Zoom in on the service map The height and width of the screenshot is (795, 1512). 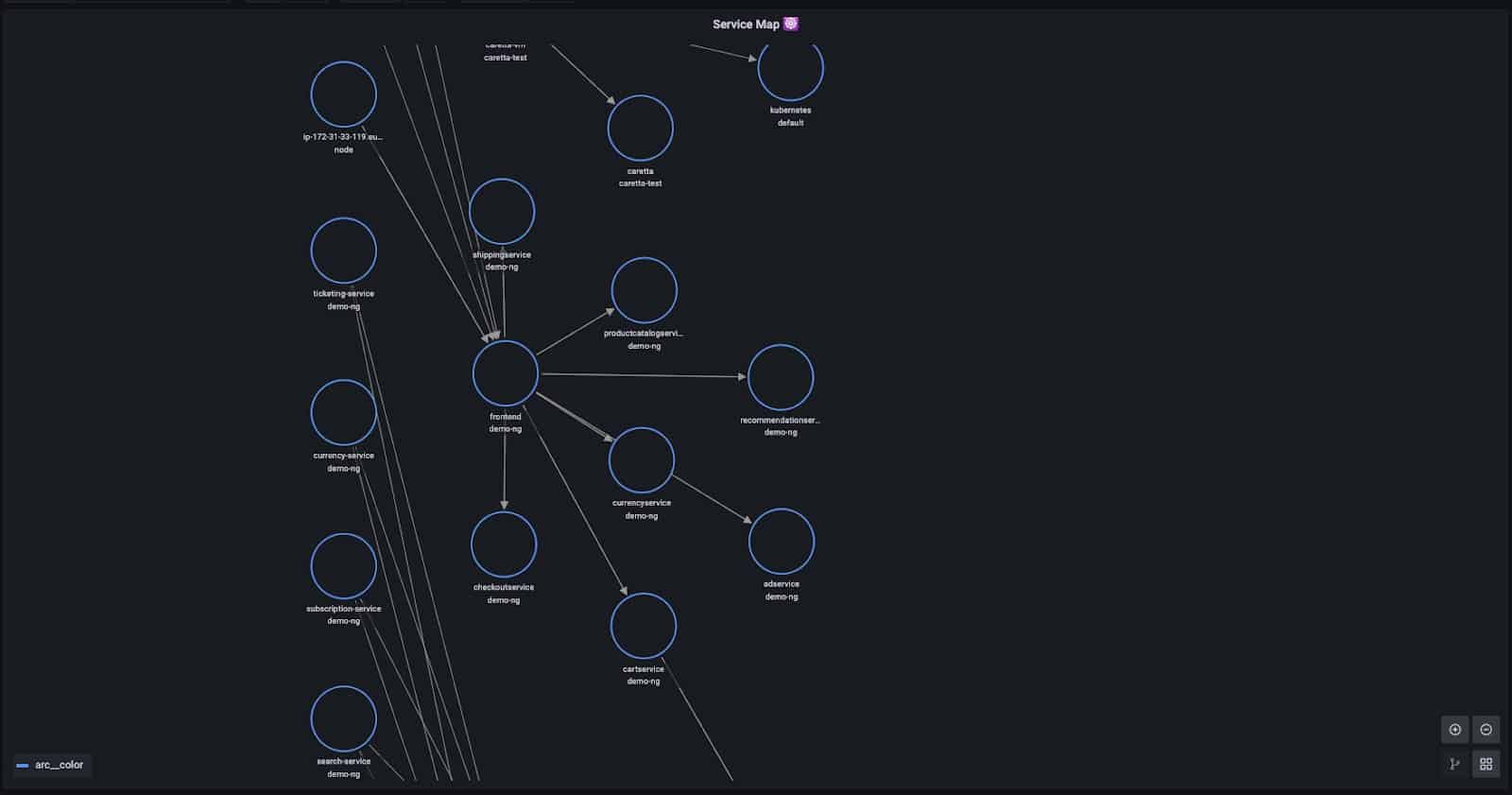[1455, 730]
